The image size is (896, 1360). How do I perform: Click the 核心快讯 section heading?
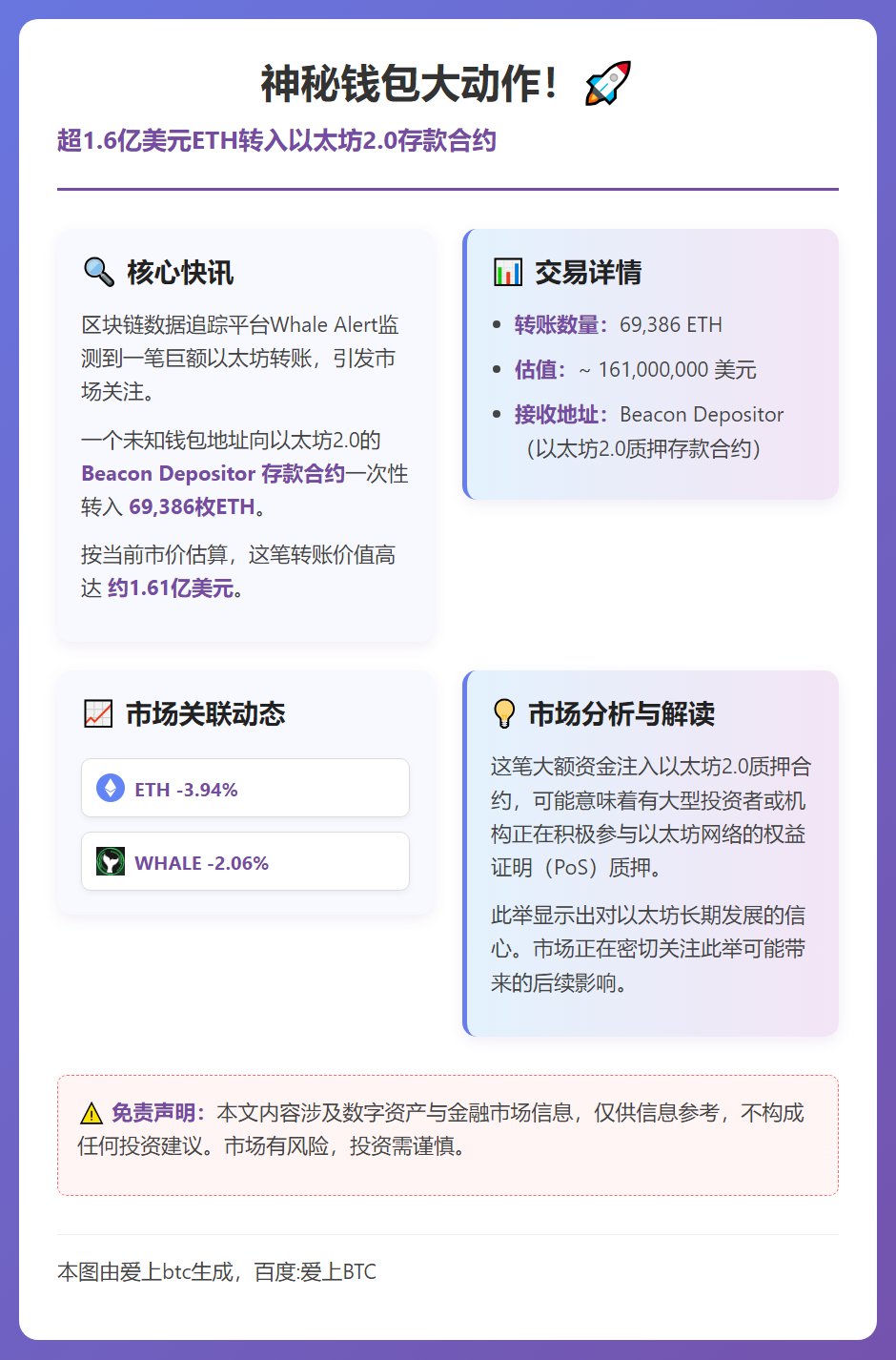(180, 273)
